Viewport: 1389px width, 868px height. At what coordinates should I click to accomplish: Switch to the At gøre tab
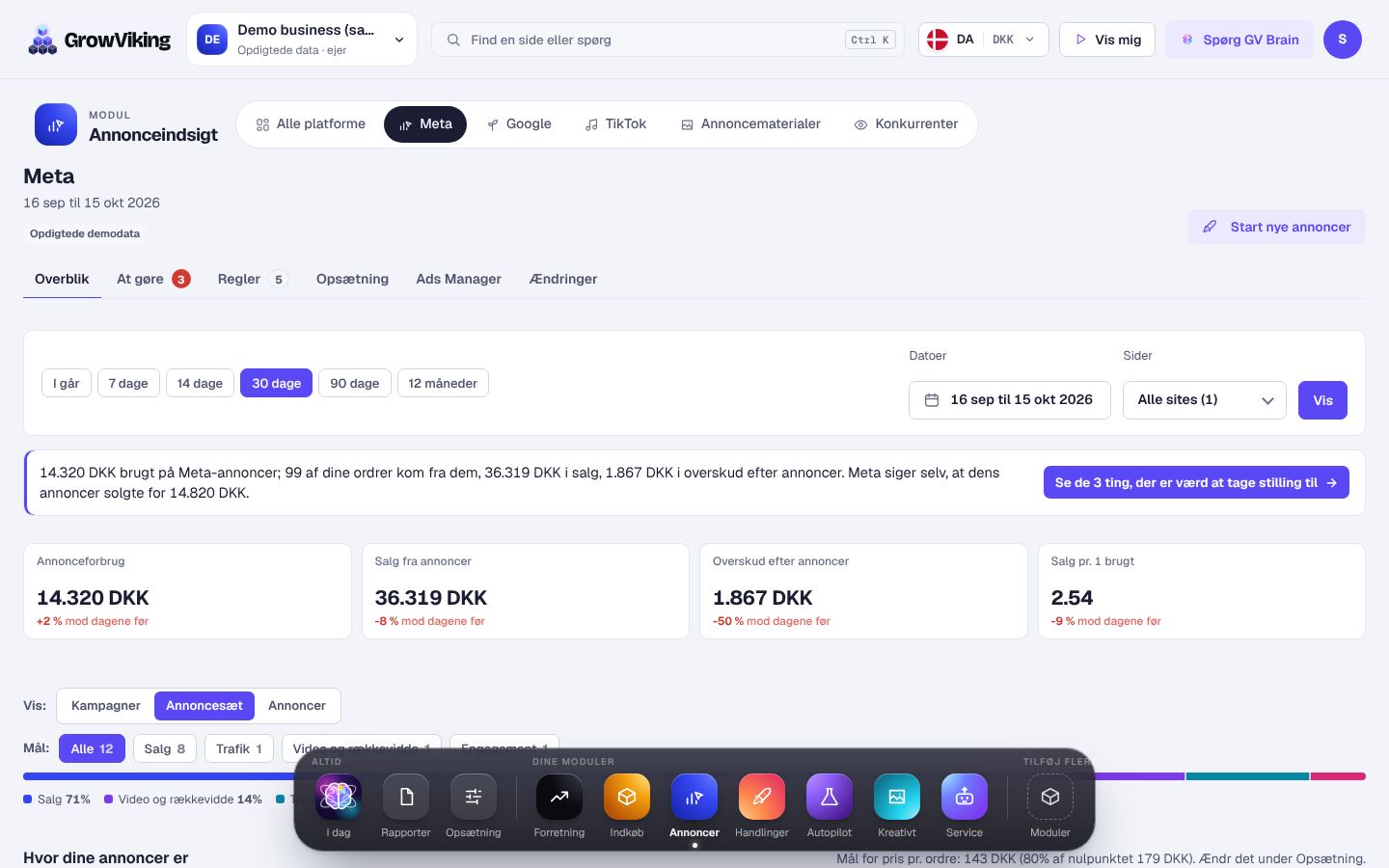pyautogui.click(x=153, y=279)
